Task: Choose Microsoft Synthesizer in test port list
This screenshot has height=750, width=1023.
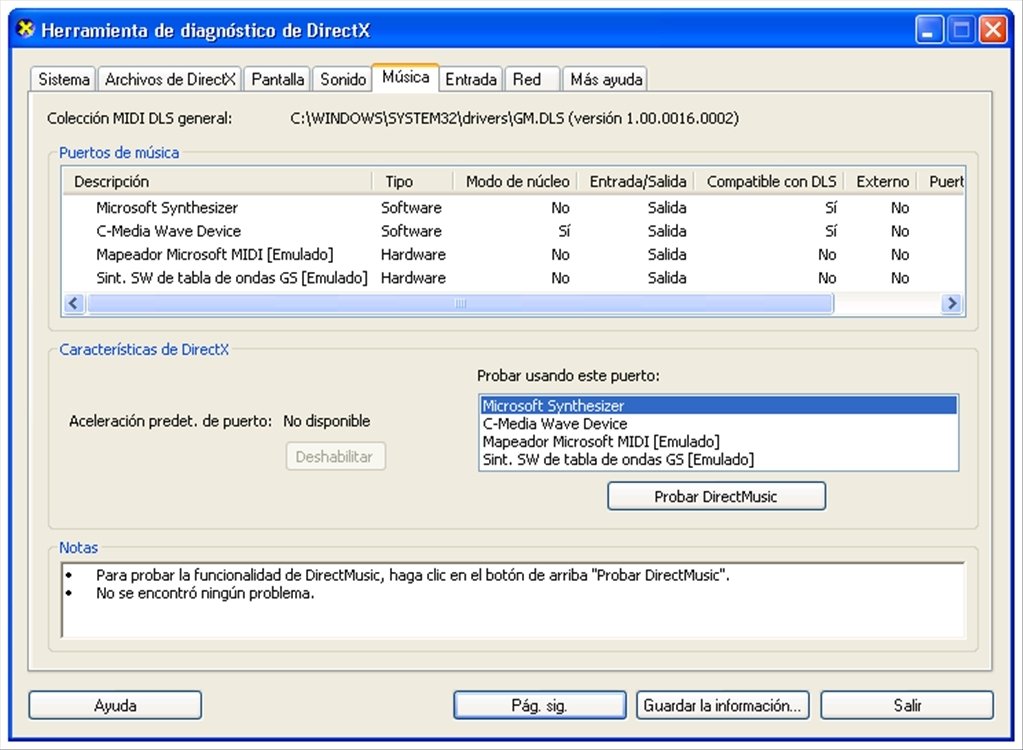Action: (x=718, y=406)
